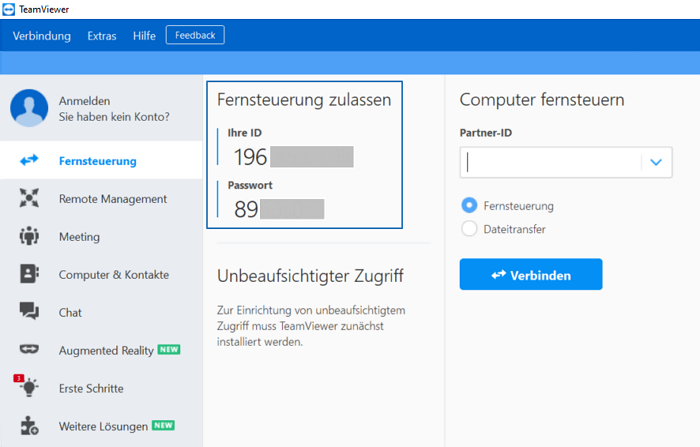
Task: Click the Weitere Lösungen puzzle icon
Action: [29, 426]
